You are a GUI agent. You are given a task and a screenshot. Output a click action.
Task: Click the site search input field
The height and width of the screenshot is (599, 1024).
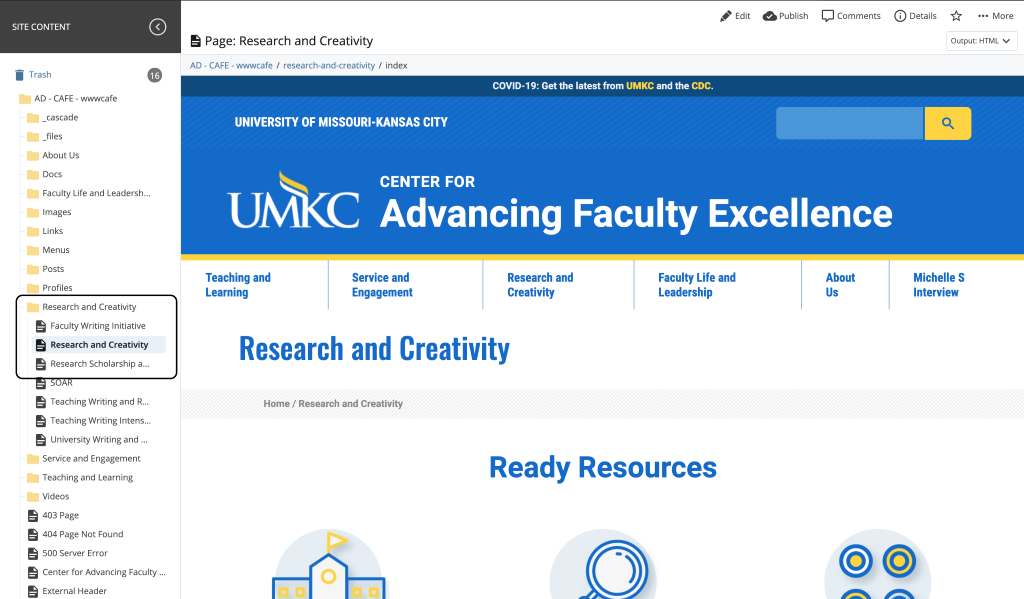[x=850, y=123]
